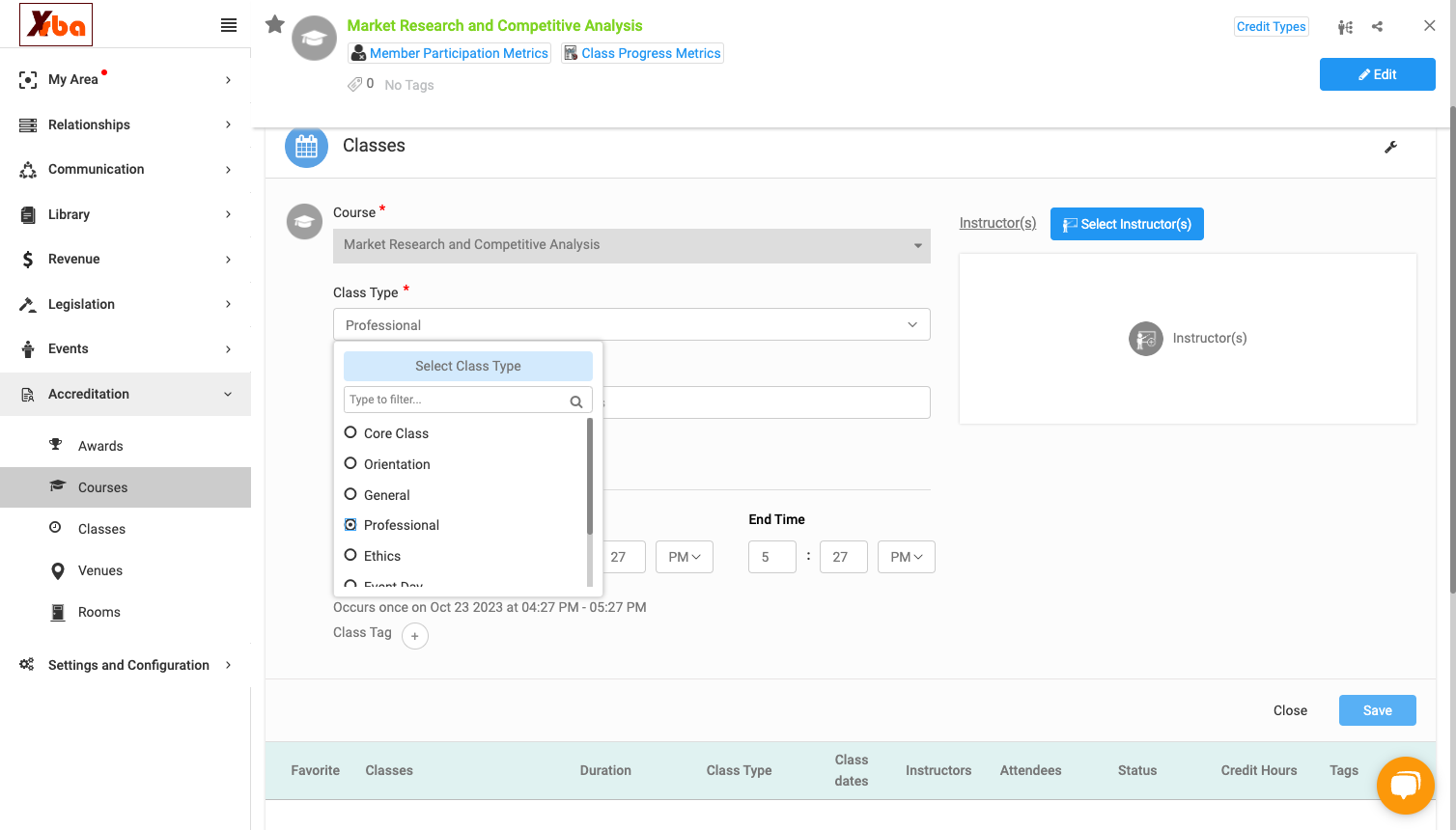Image resolution: width=1456 pixels, height=830 pixels.
Task: Mark course as favorite with star icon
Action: tap(275, 24)
